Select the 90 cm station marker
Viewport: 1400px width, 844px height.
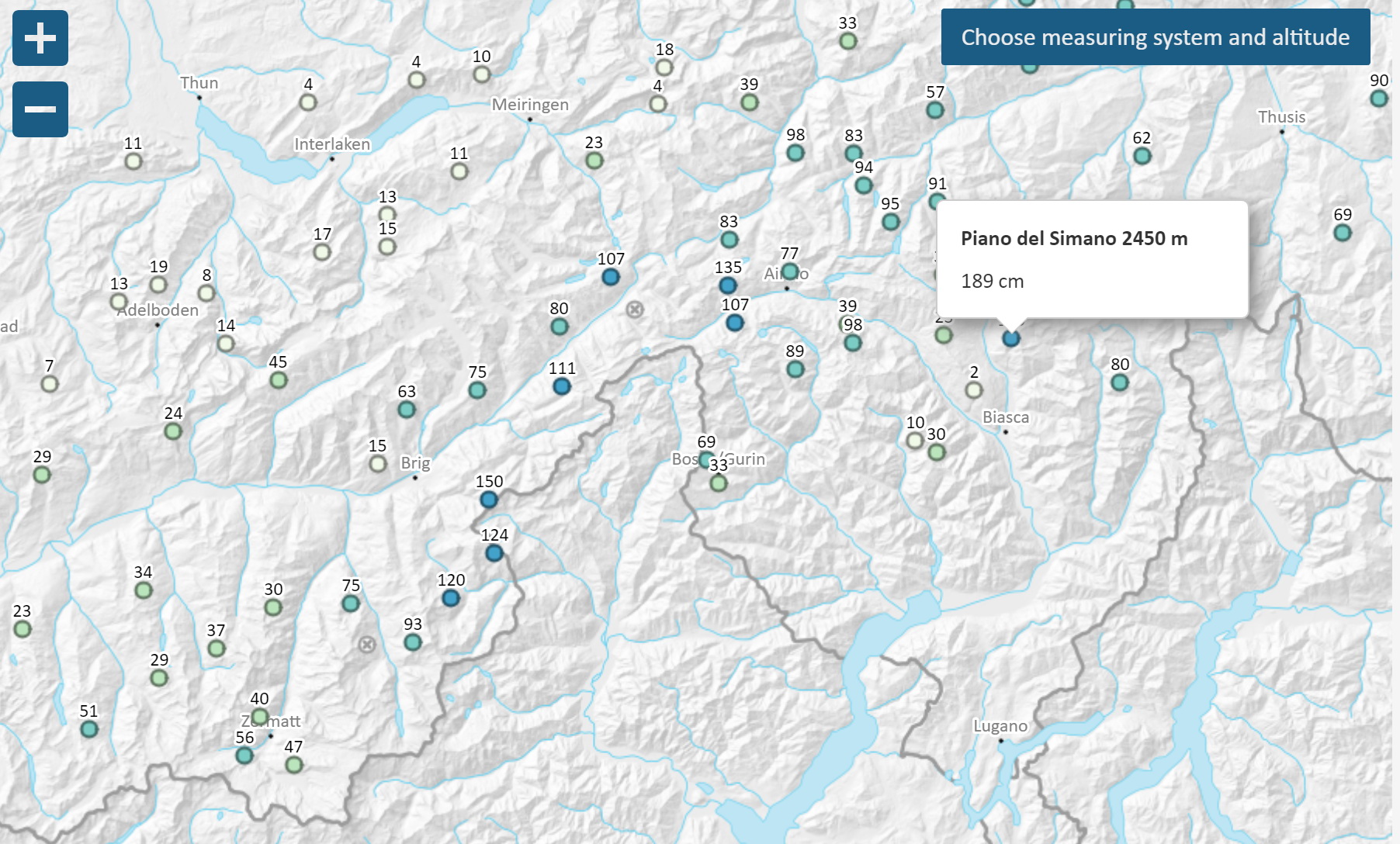[1378, 99]
